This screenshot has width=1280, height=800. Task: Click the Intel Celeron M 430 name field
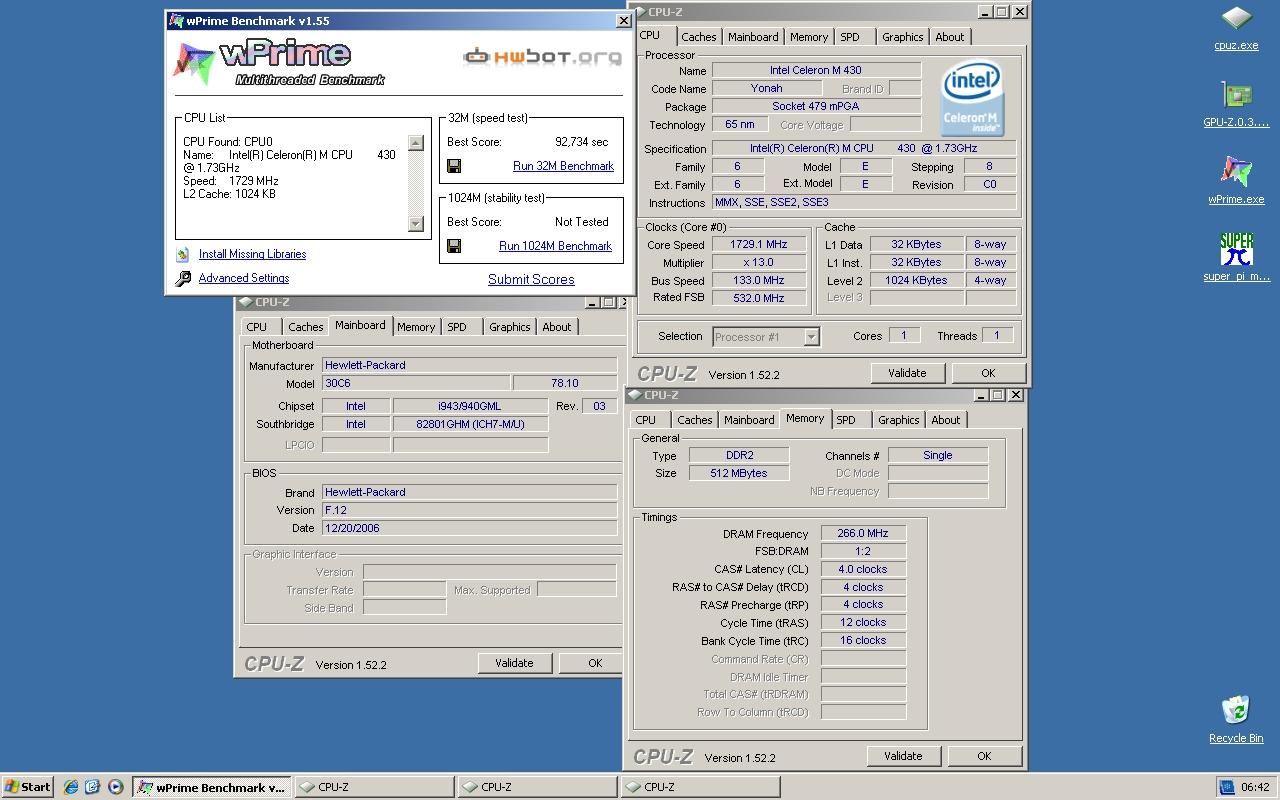click(816, 70)
